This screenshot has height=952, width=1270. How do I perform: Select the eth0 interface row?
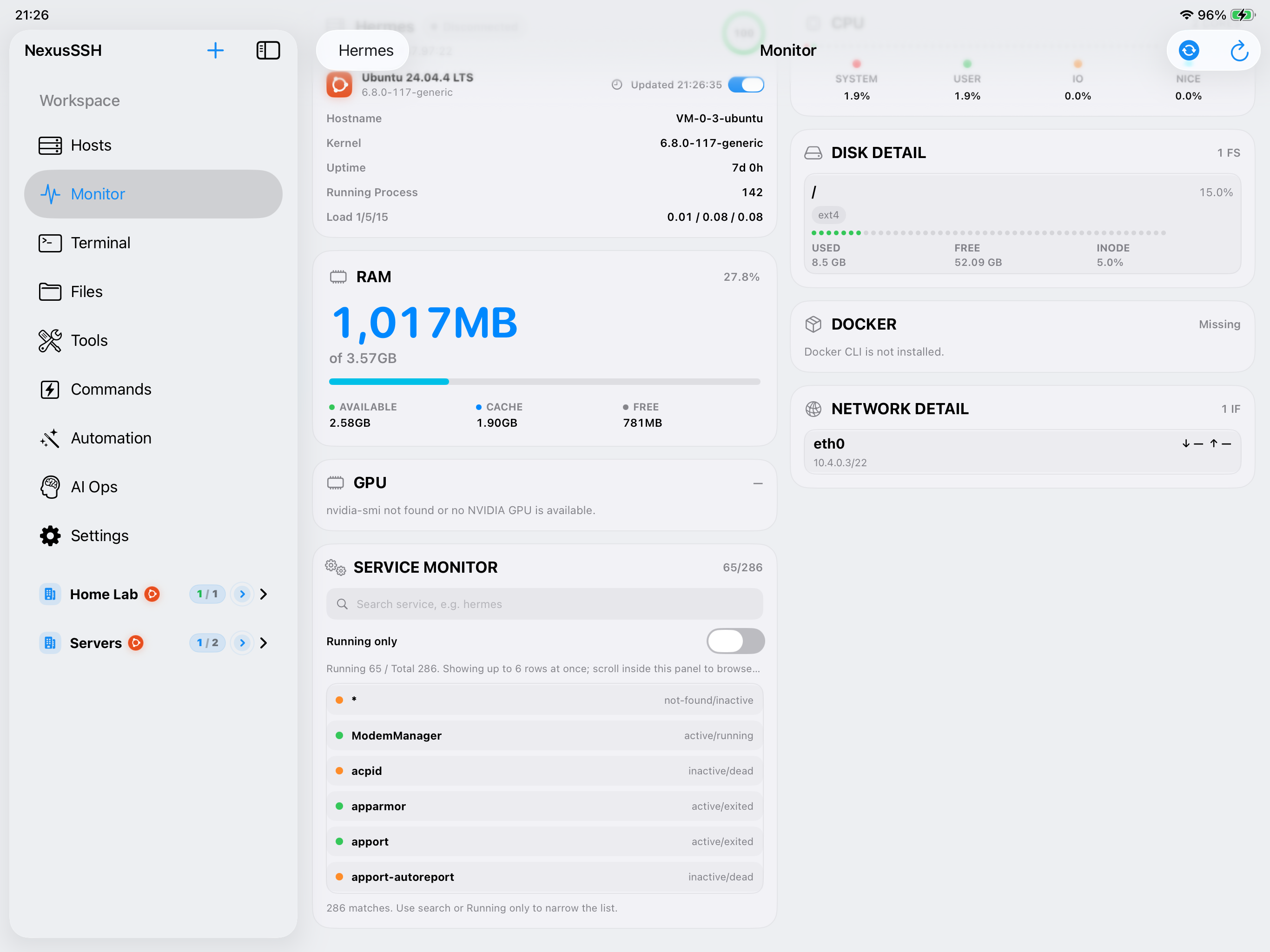1022,452
